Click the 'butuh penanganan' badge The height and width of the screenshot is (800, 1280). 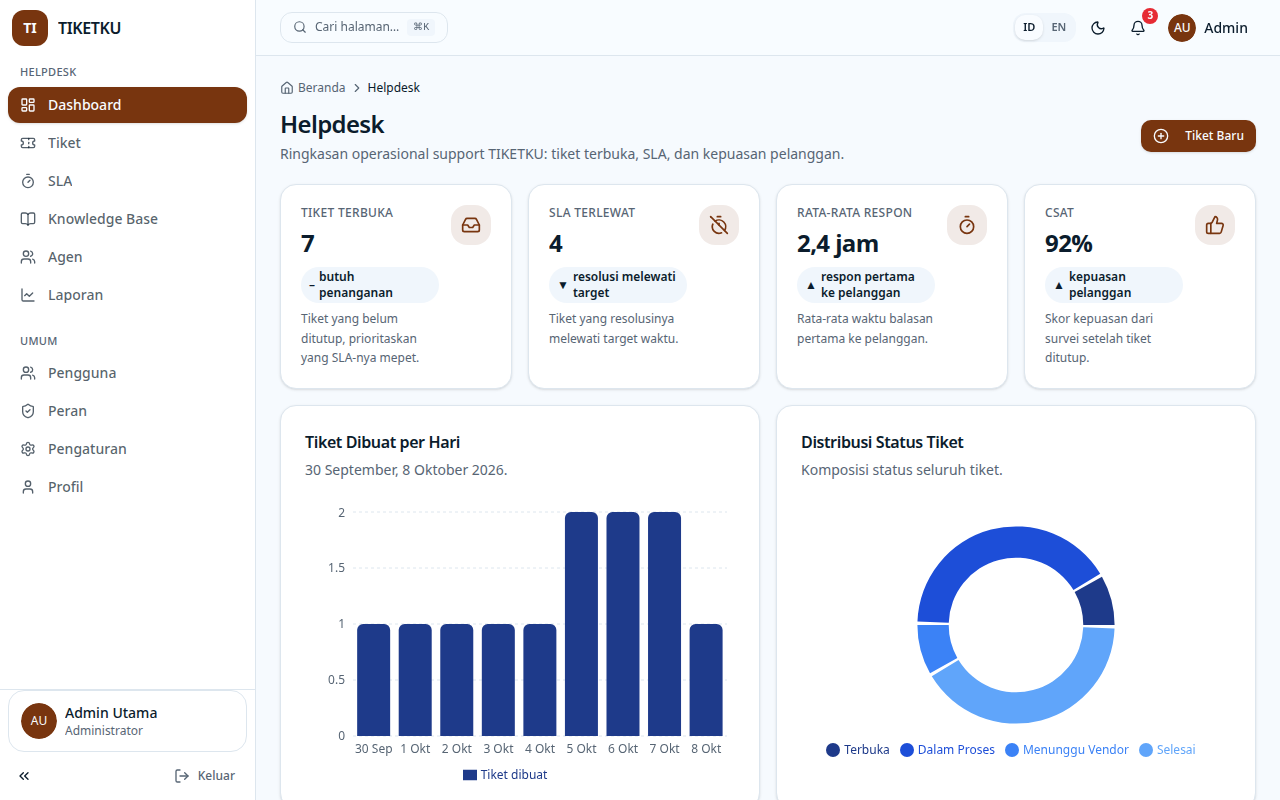click(x=370, y=285)
